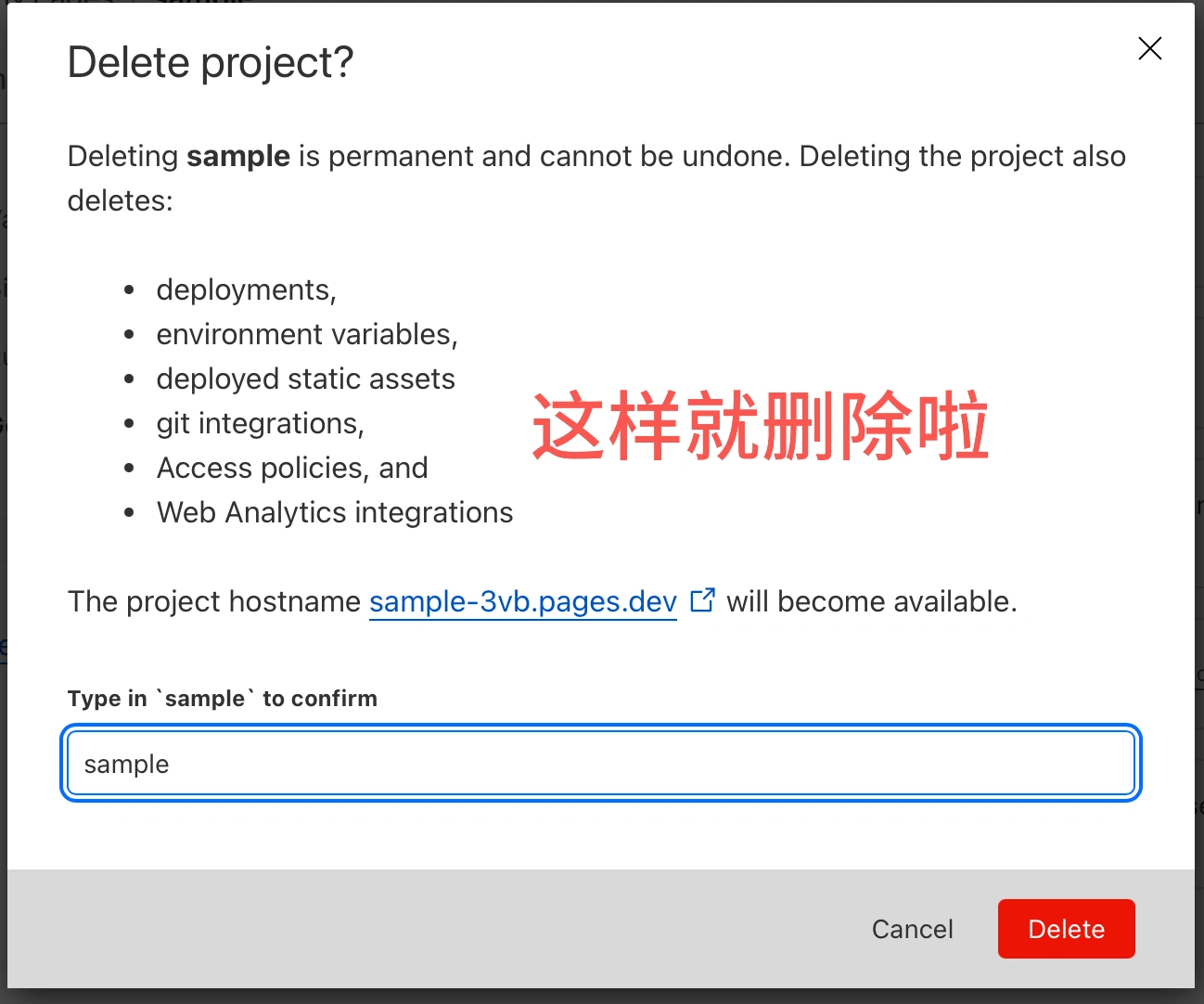Select the "git integrations," list item
Image resolution: width=1204 pixels, height=1004 pixels.
pos(260,423)
